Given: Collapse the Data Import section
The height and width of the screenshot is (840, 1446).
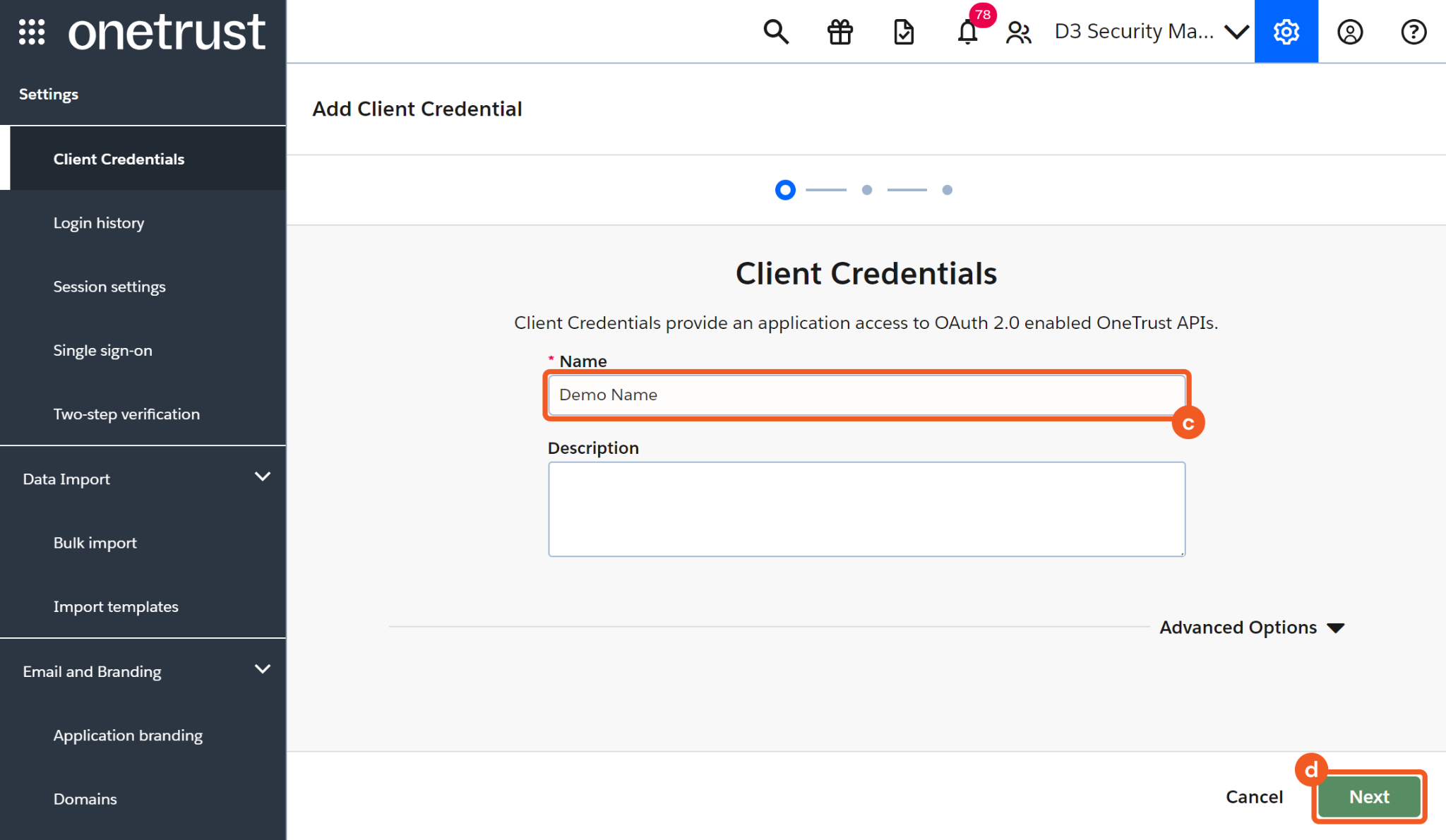Looking at the screenshot, I should (x=262, y=477).
